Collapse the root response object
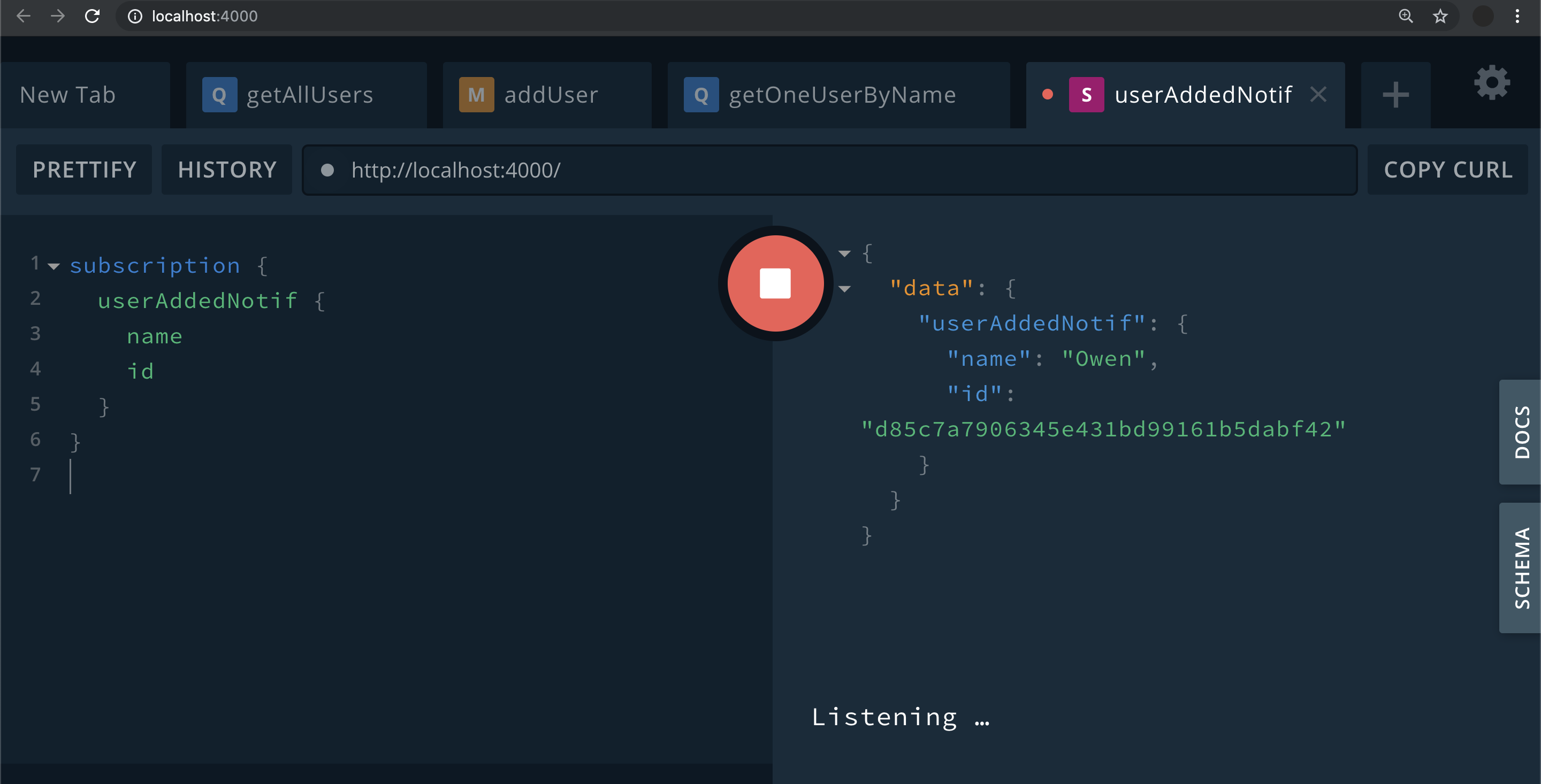 coord(844,253)
